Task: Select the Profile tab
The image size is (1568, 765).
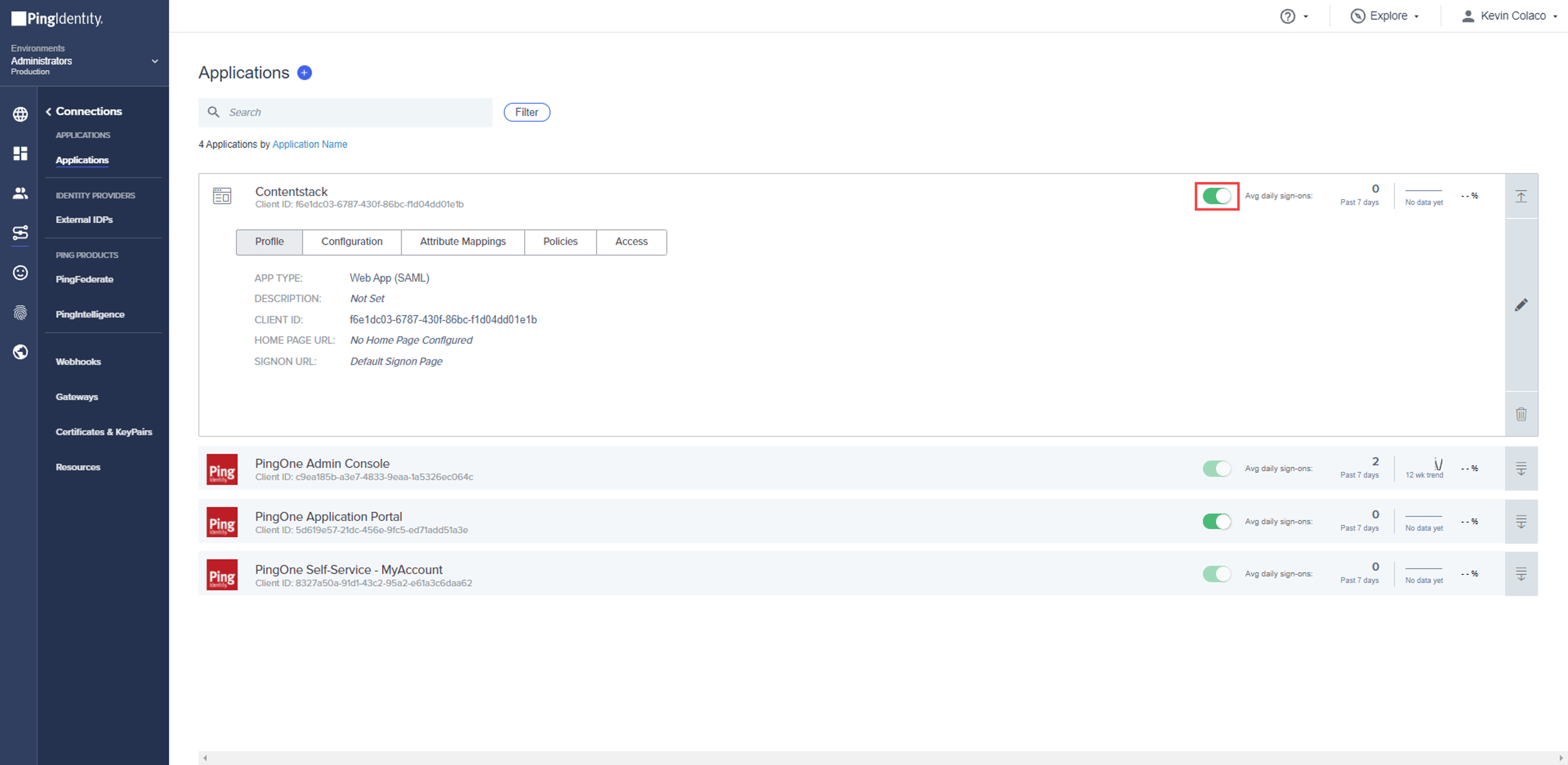Action: click(x=269, y=242)
